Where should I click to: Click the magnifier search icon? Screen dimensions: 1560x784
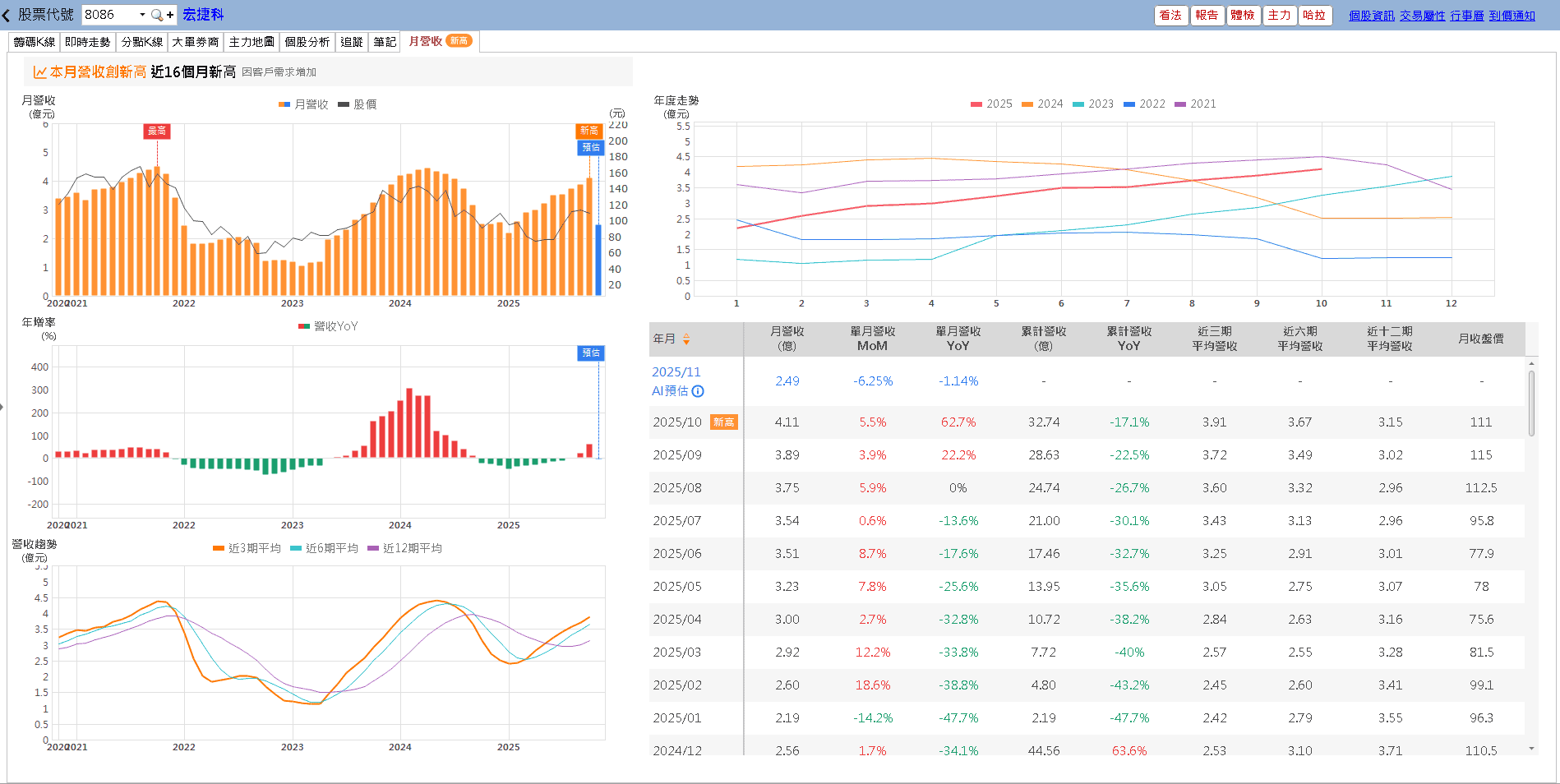click(x=156, y=15)
